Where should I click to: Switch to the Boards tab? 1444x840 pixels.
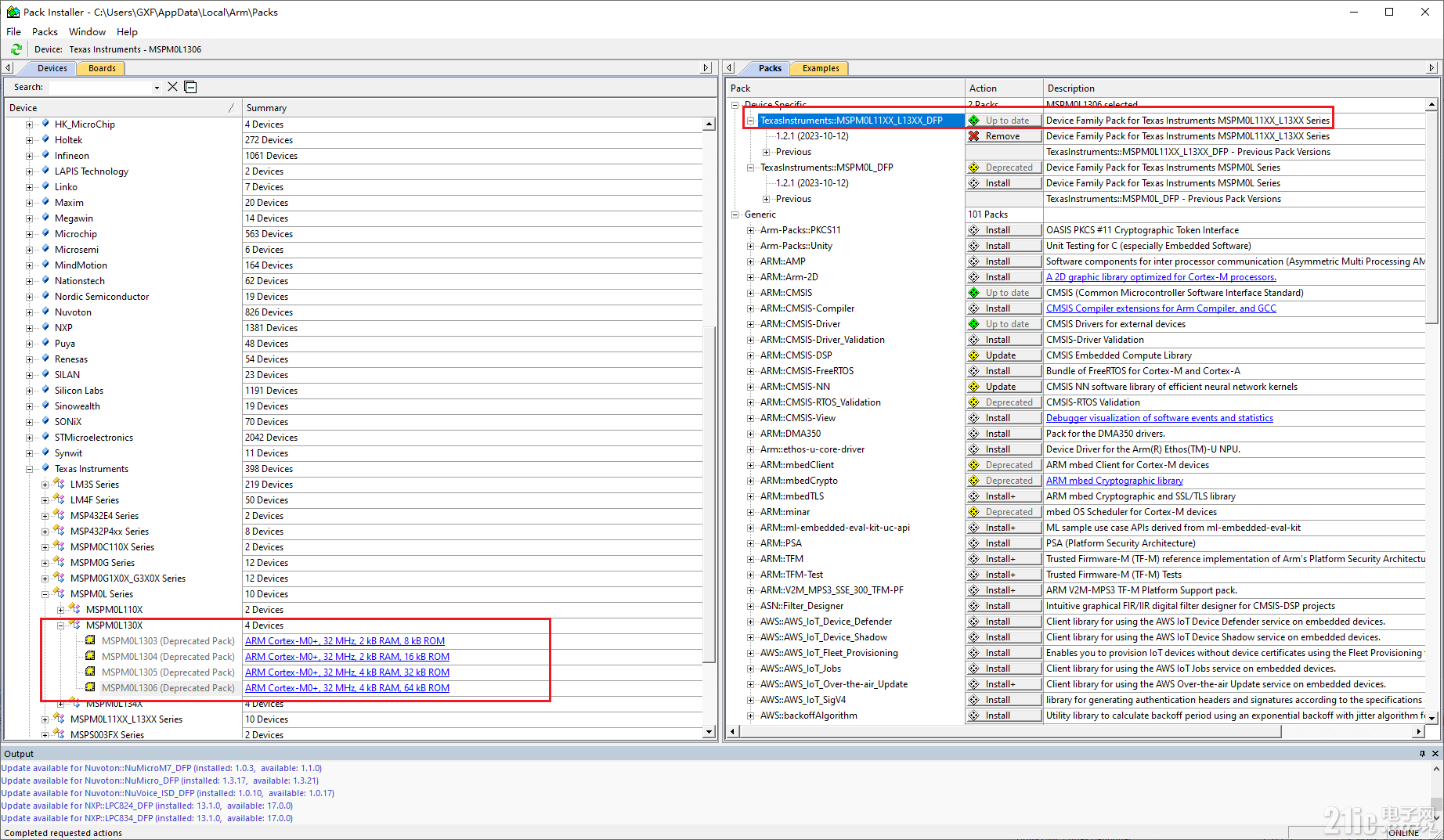[102, 68]
